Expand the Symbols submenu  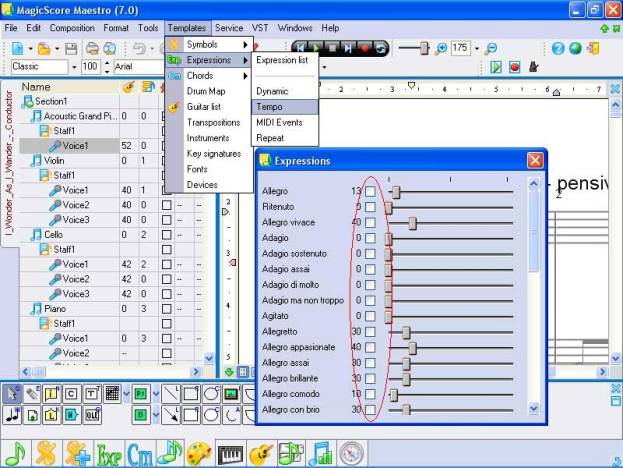(x=209, y=44)
